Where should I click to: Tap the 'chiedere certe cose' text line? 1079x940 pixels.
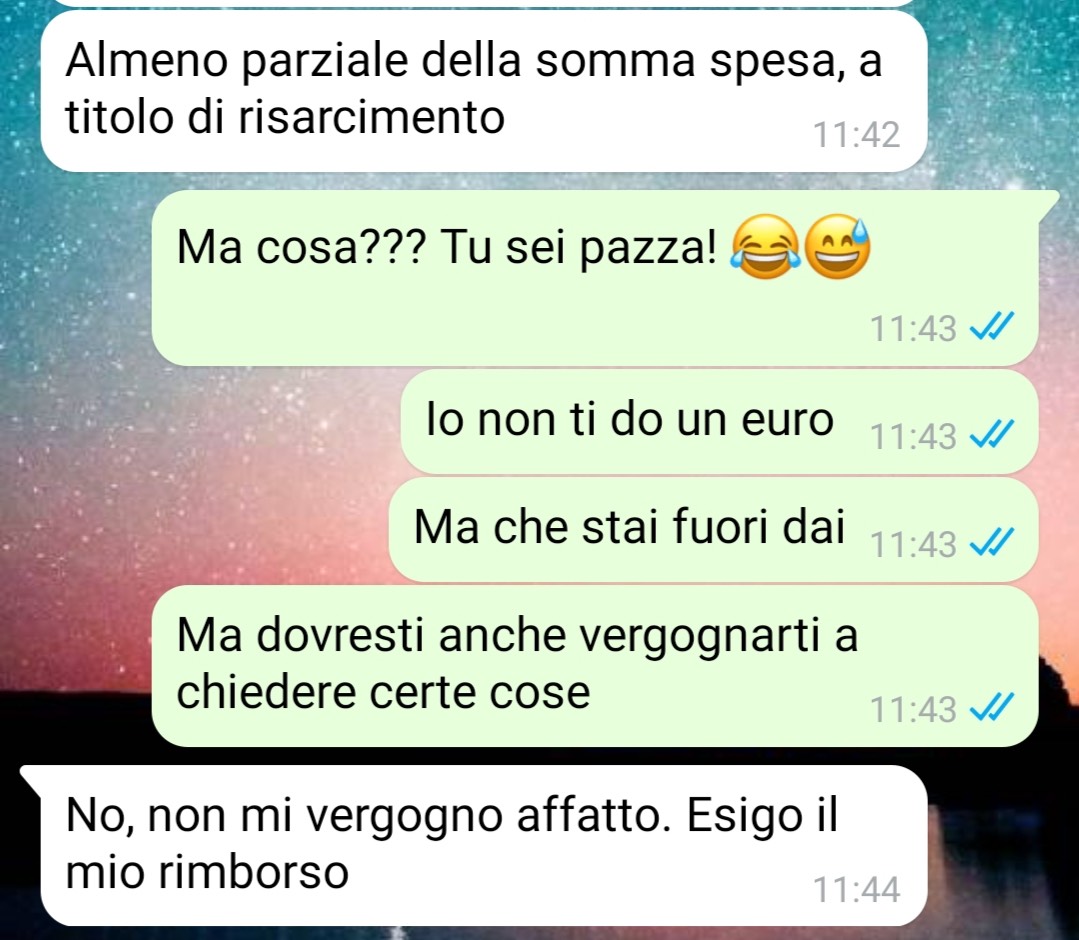pyautogui.click(x=383, y=692)
